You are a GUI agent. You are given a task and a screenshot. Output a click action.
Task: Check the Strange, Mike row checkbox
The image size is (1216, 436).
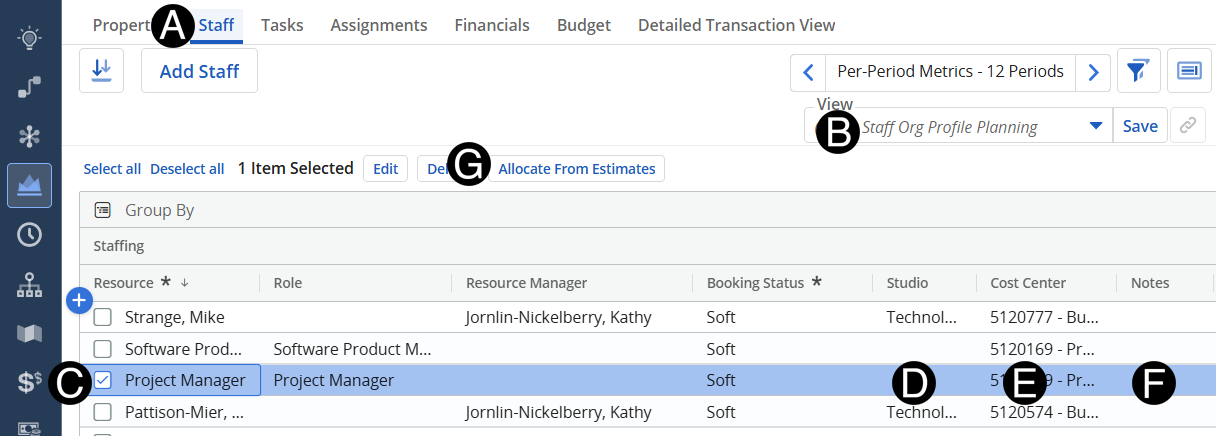pyautogui.click(x=103, y=318)
